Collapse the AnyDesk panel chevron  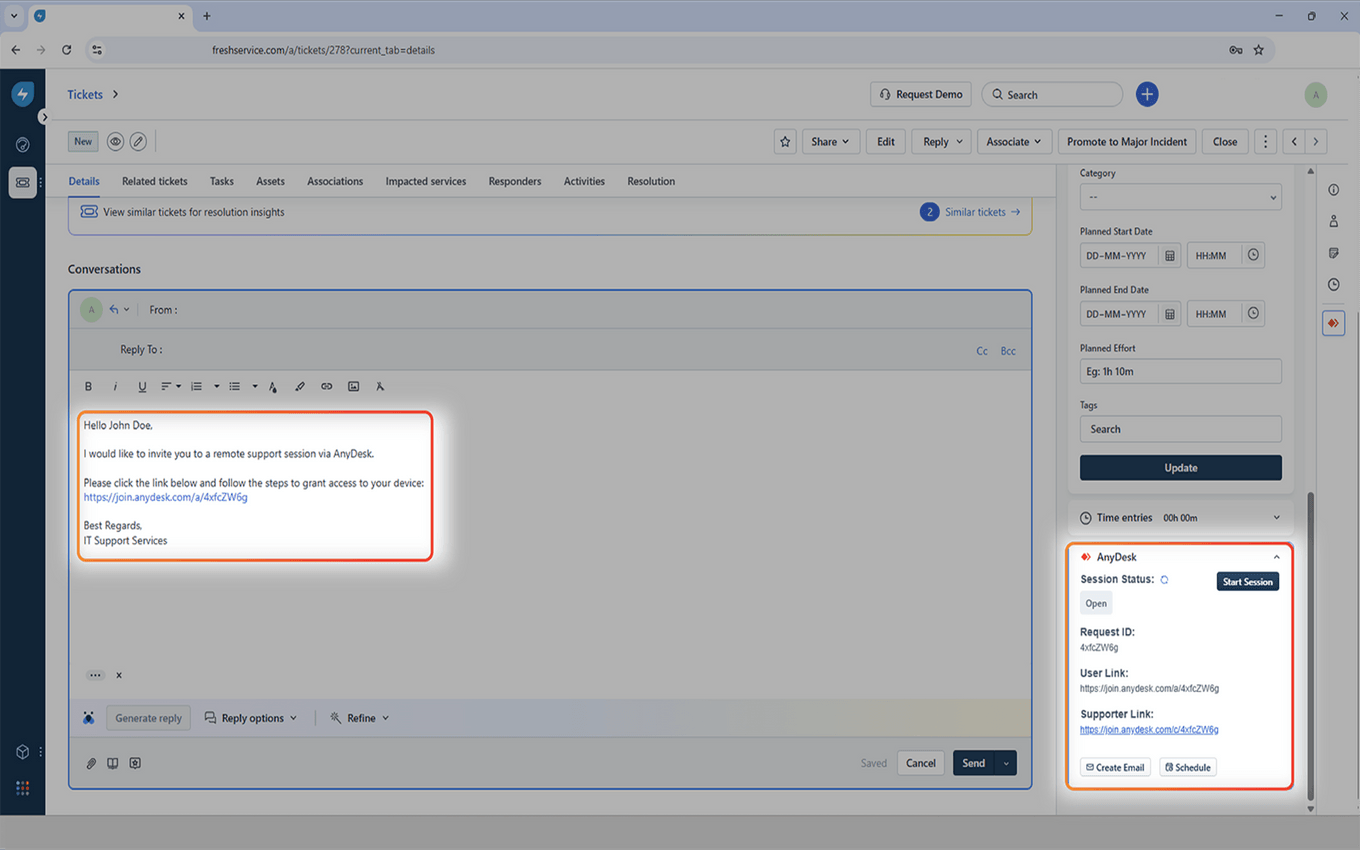(x=1276, y=556)
